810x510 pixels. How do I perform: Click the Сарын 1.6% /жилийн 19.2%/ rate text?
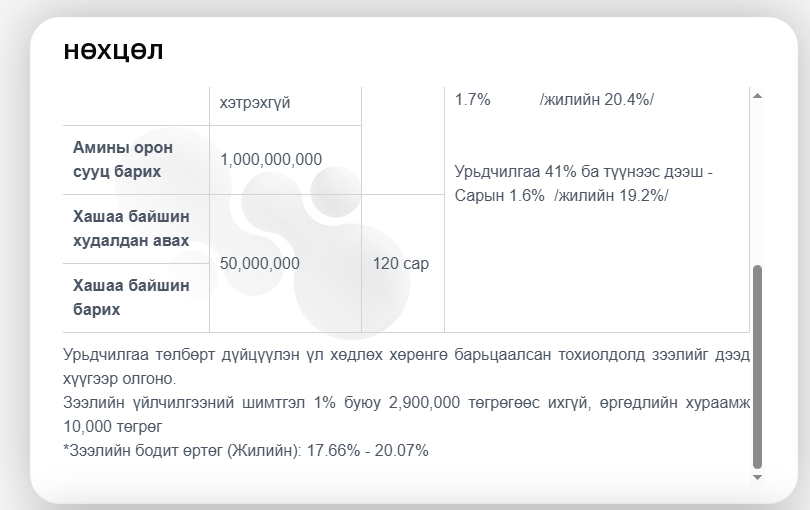click(561, 195)
